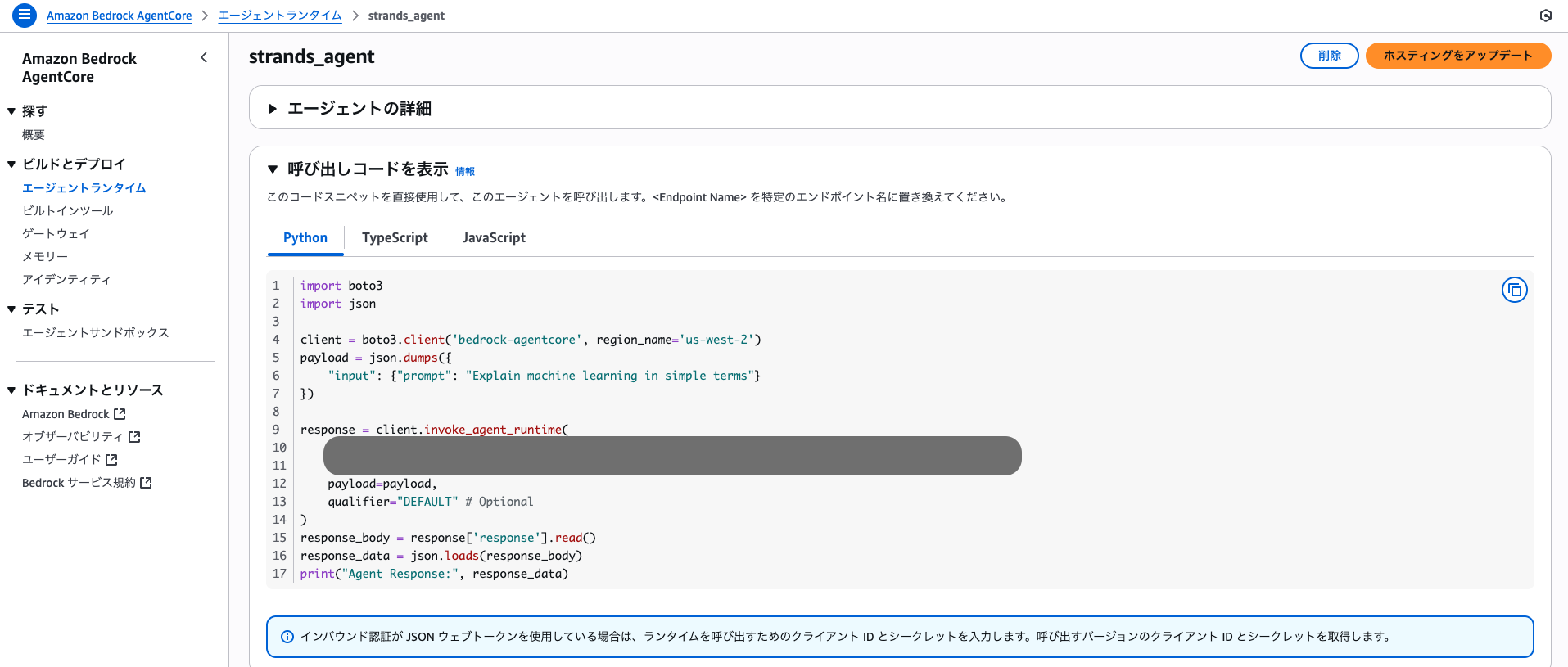1568x667 pixels.
Task: Open the 情報 info link
Action: (x=465, y=171)
